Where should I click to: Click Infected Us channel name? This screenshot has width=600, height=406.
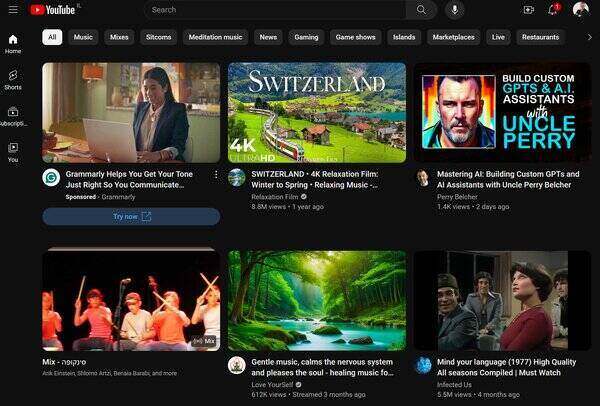click(454, 385)
